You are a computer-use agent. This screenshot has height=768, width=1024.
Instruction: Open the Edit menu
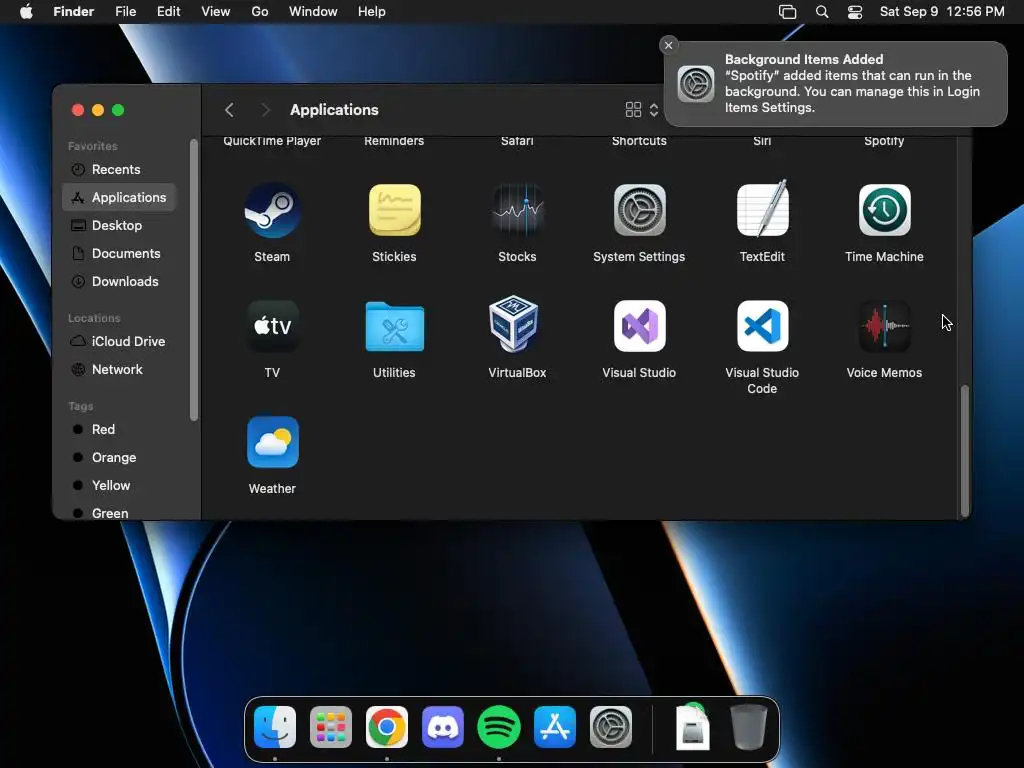point(168,12)
